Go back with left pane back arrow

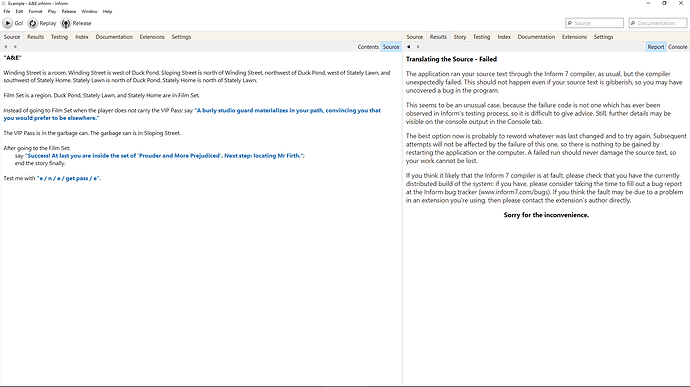tap(6, 47)
